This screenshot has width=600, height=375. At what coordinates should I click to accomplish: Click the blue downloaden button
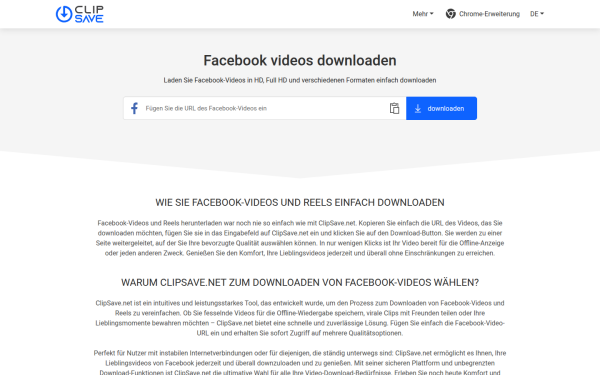click(x=441, y=108)
